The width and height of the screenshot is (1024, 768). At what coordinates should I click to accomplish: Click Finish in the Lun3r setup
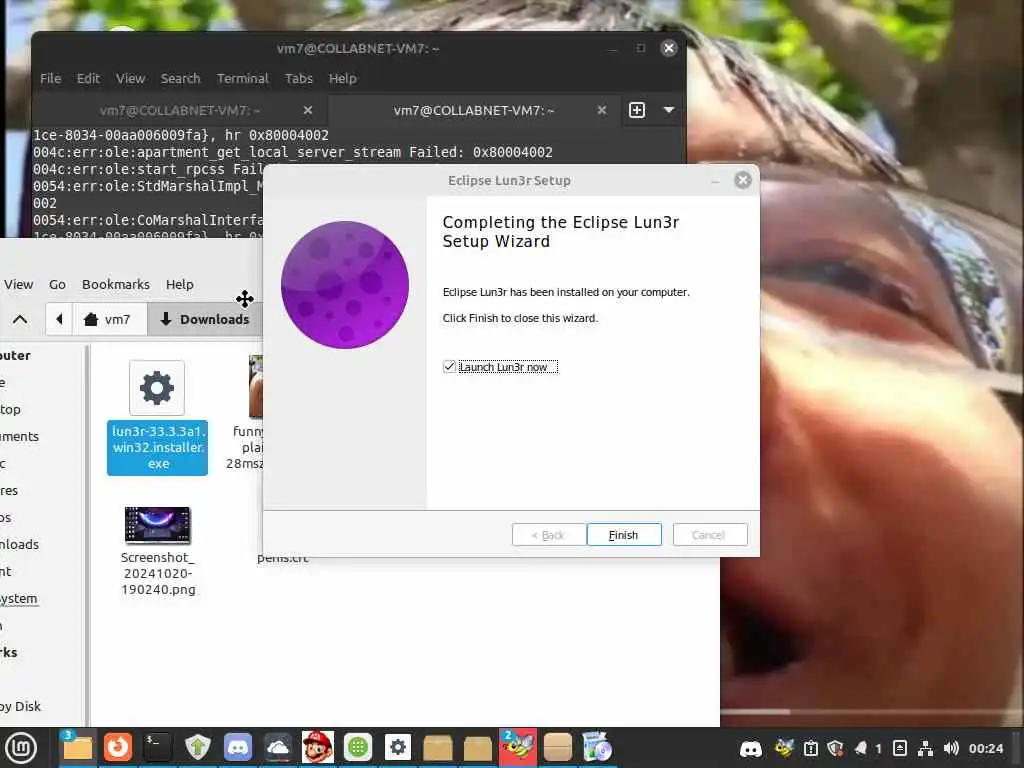click(624, 535)
